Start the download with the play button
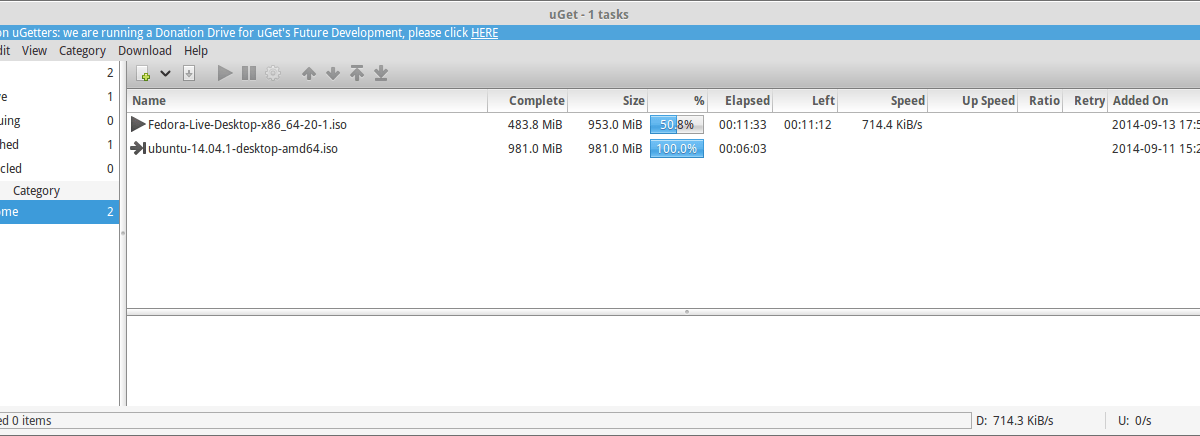The height and width of the screenshot is (436, 1200). pos(225,73)
